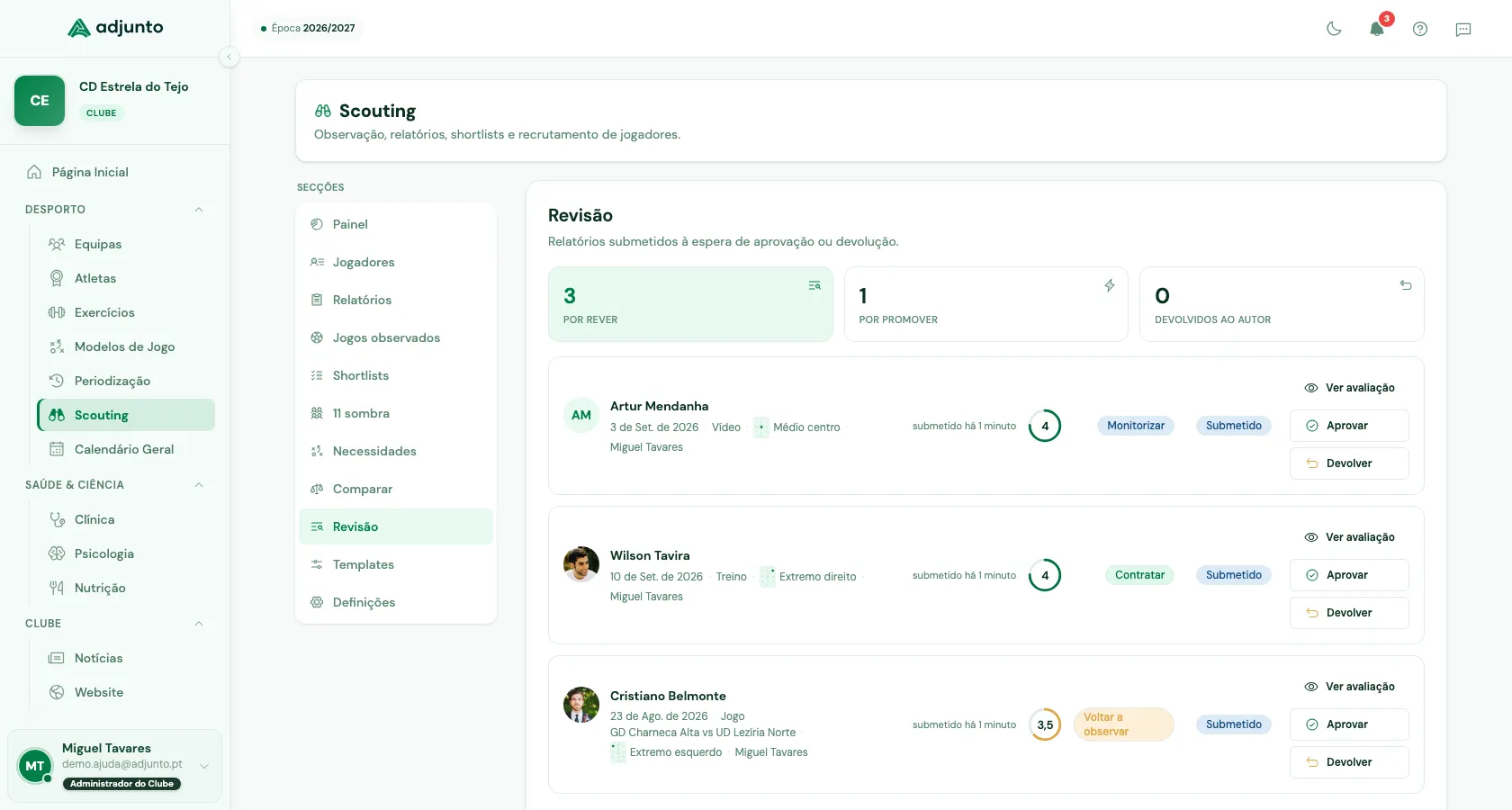This screenshot has height=810, width=1512.
Task: Open Exercícios in sidebar
Action: tap(126, 312)
